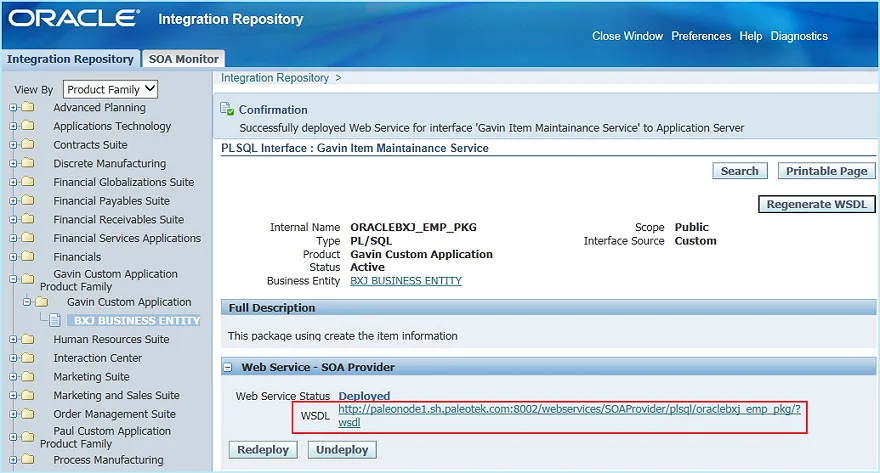Click the Integration Repository breadcrumb link
This screenshot has width=880, height=473.
click(275, 78)
